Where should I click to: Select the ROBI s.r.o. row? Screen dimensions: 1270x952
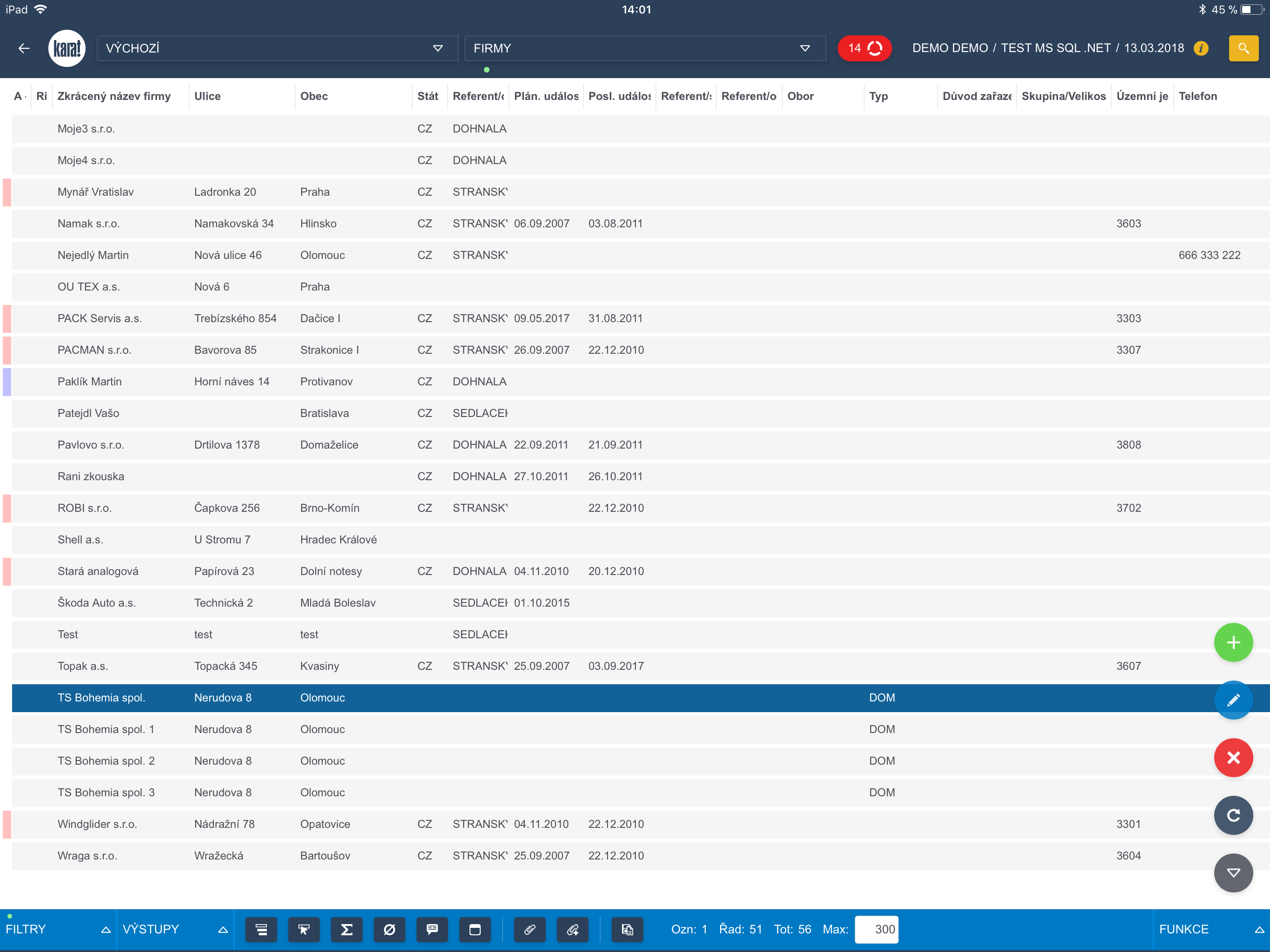pos(641,508)
